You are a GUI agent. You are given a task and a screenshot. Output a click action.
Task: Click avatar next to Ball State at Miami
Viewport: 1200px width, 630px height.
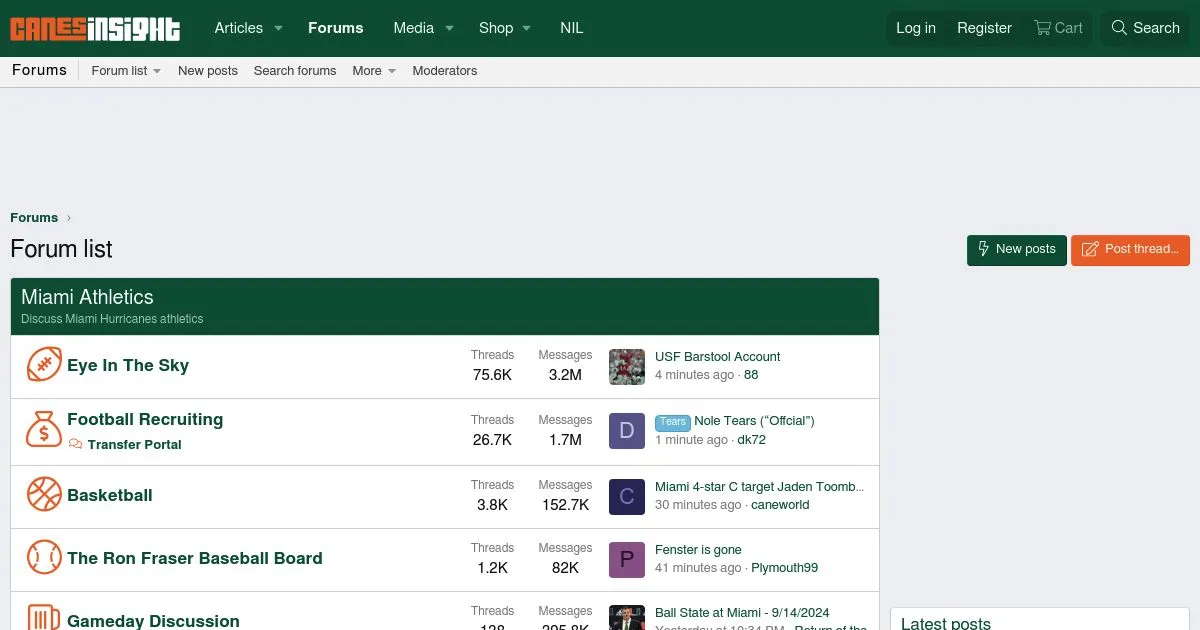click(x=627, y=617)
